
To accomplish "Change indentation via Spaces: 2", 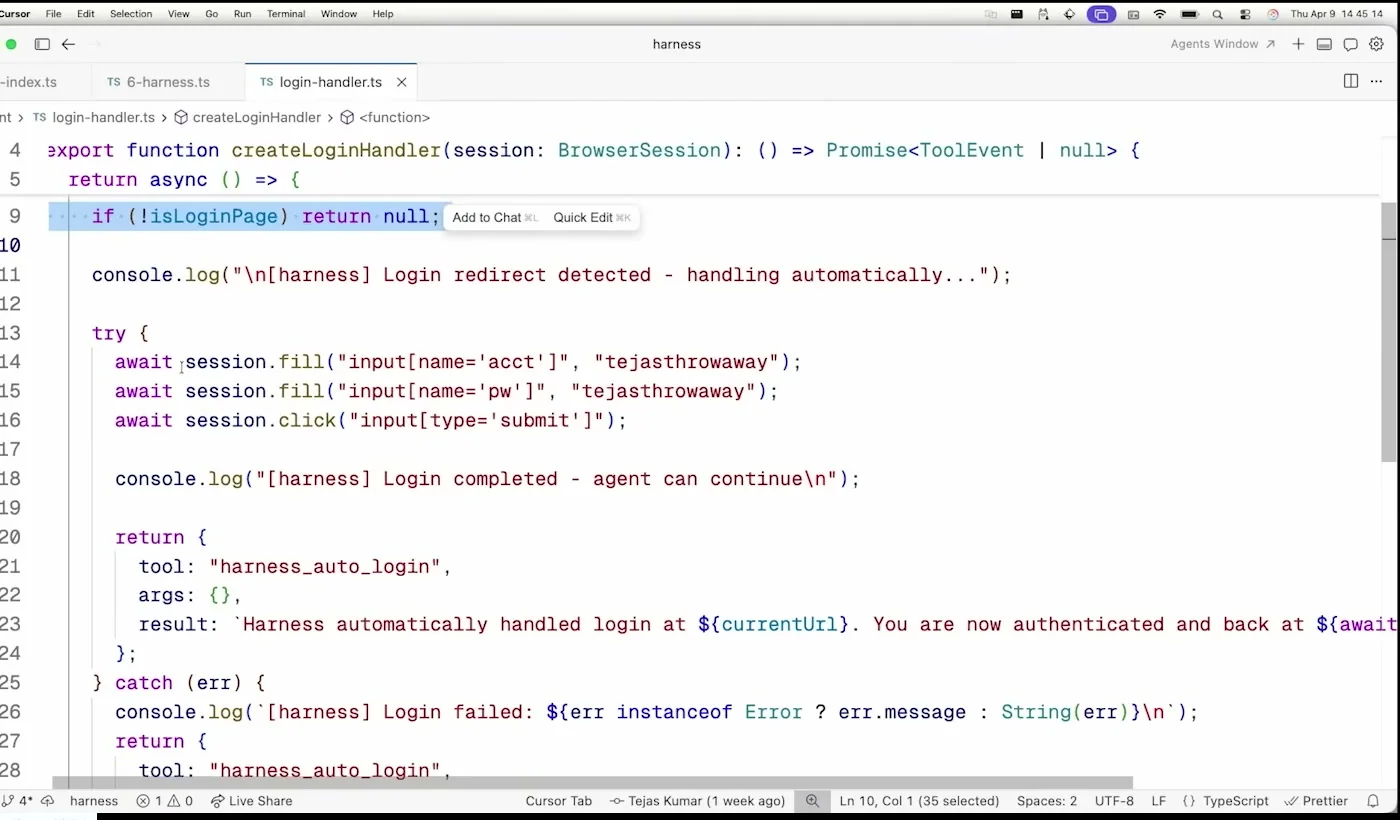I will coord(1047,801).
